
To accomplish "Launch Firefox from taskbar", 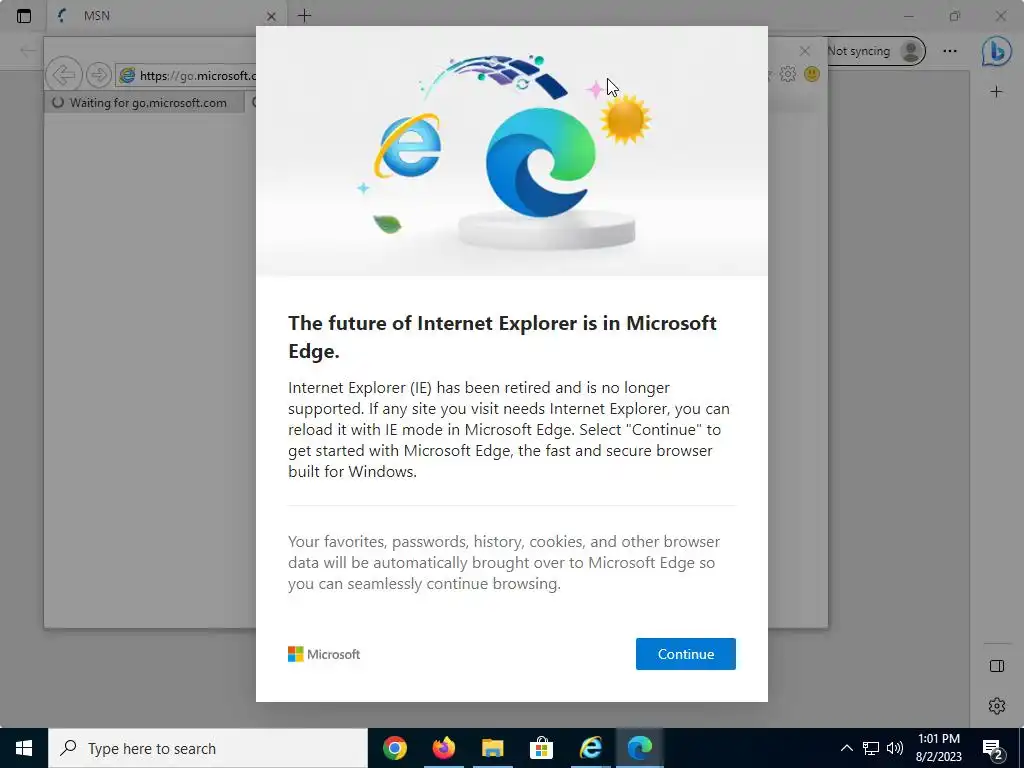I will click(443, 748).
